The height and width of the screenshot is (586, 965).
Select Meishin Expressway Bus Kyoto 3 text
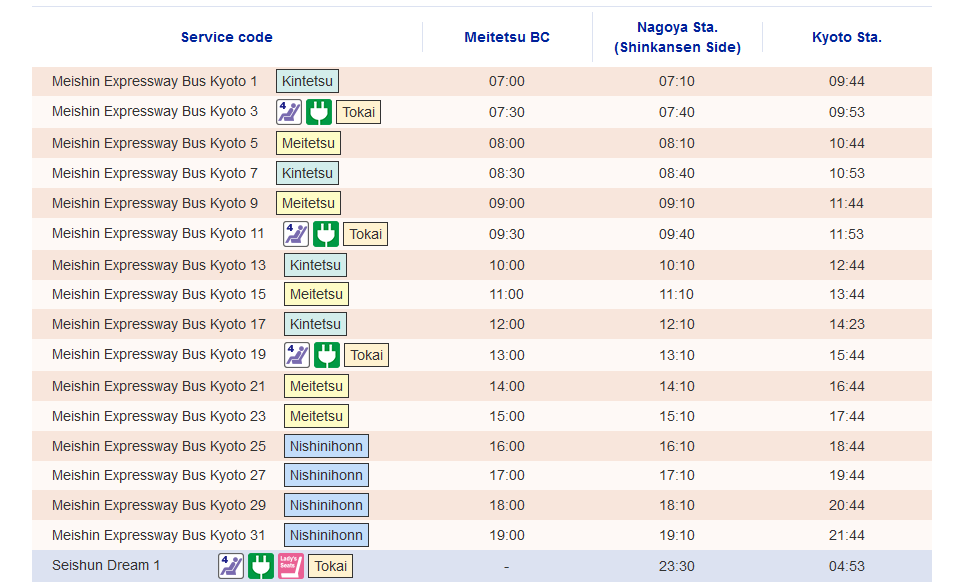click(x=154, y=111)
